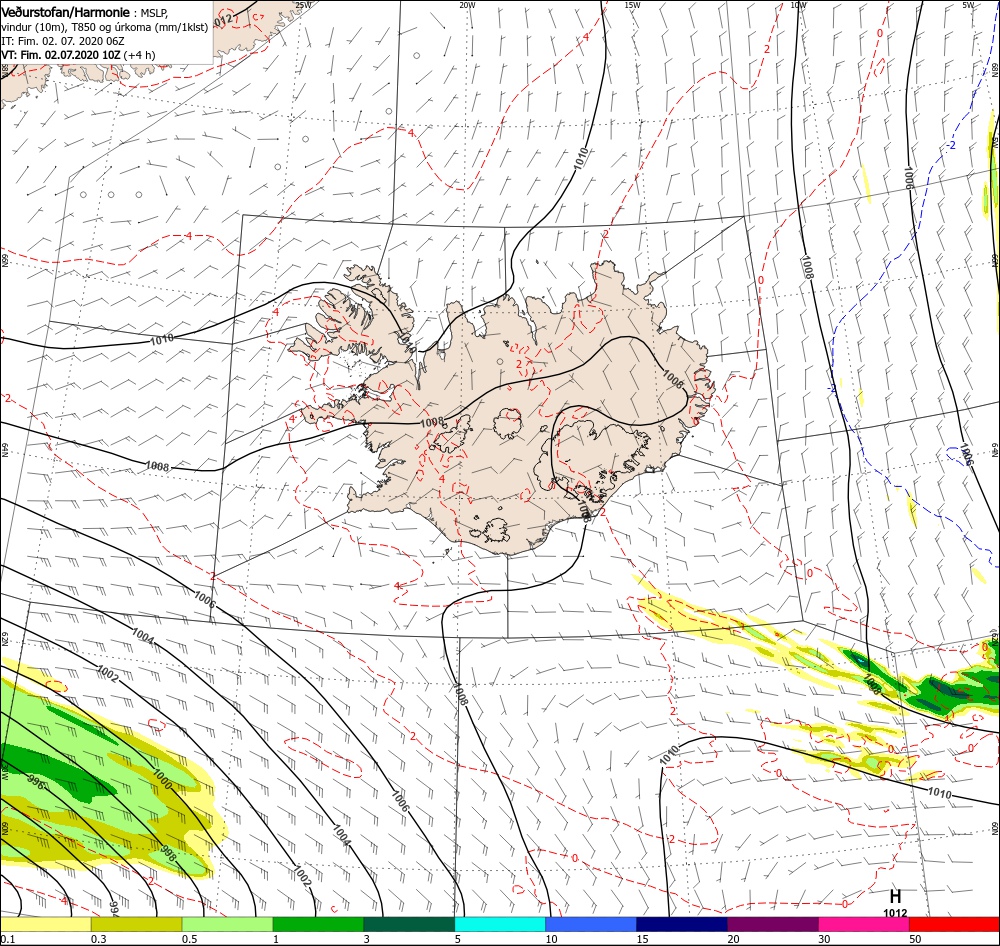This screenshot has width=1000, height=946.
Task: Select the "VT: Fim. 02.07.2020 10Z" valid time
Action: tap(61, 55)
